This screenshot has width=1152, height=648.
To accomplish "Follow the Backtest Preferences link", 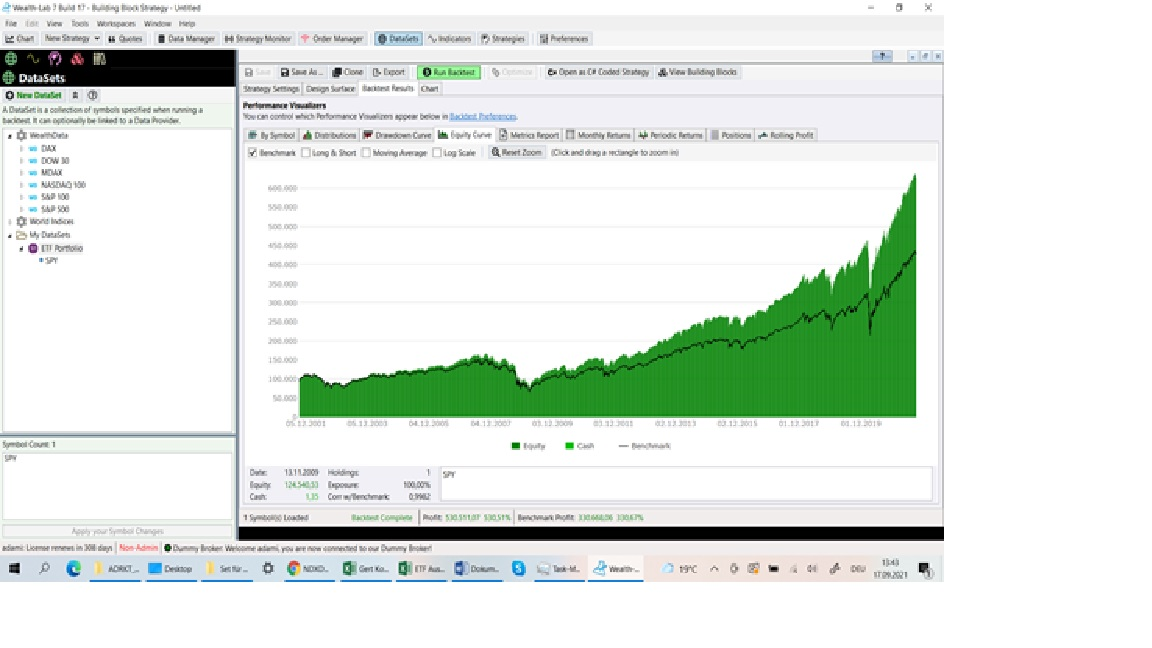I will 483,117.
